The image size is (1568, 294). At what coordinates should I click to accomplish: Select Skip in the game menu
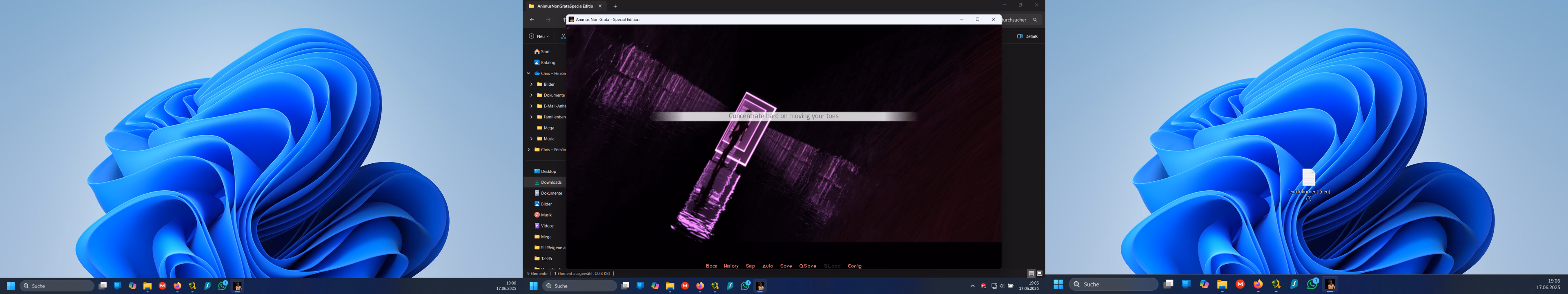(750, 266)
